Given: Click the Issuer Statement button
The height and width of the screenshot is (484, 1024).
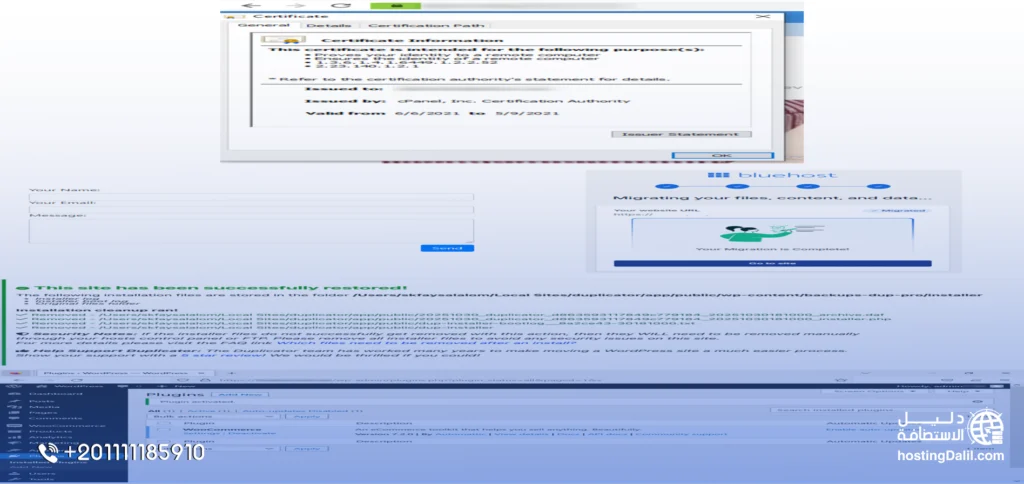Looking at the screenshot, I should coord(681,134).
